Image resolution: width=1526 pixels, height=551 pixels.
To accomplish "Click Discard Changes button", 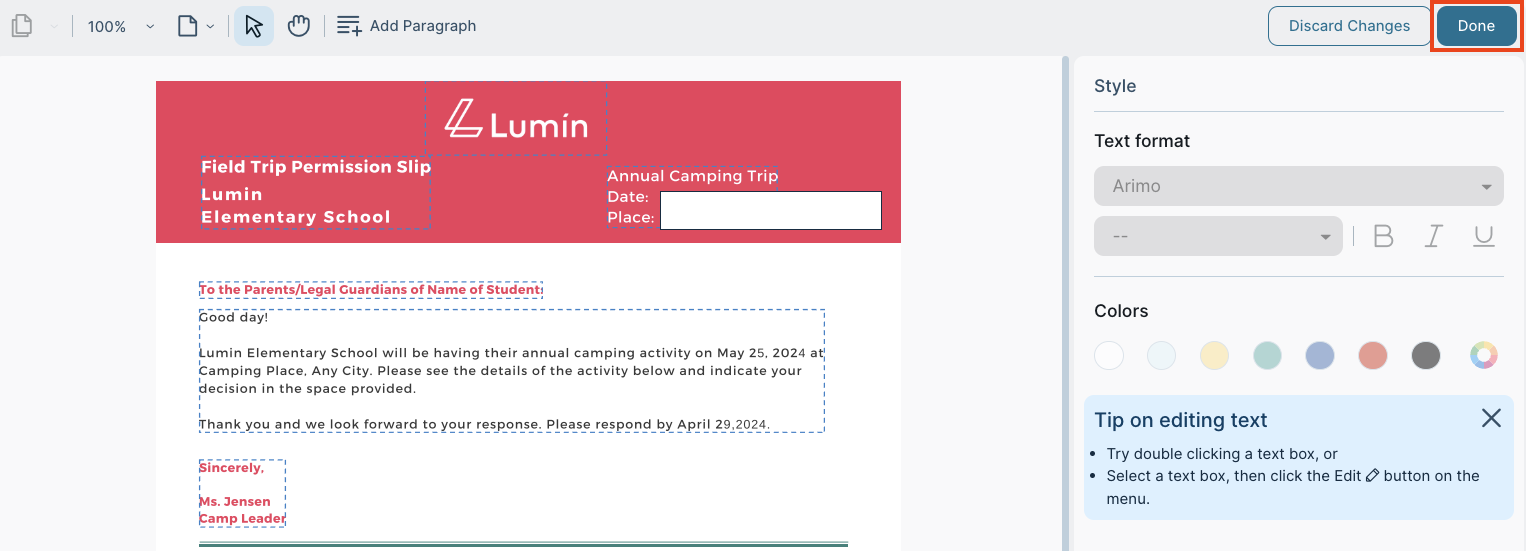I will [1349, 26].
